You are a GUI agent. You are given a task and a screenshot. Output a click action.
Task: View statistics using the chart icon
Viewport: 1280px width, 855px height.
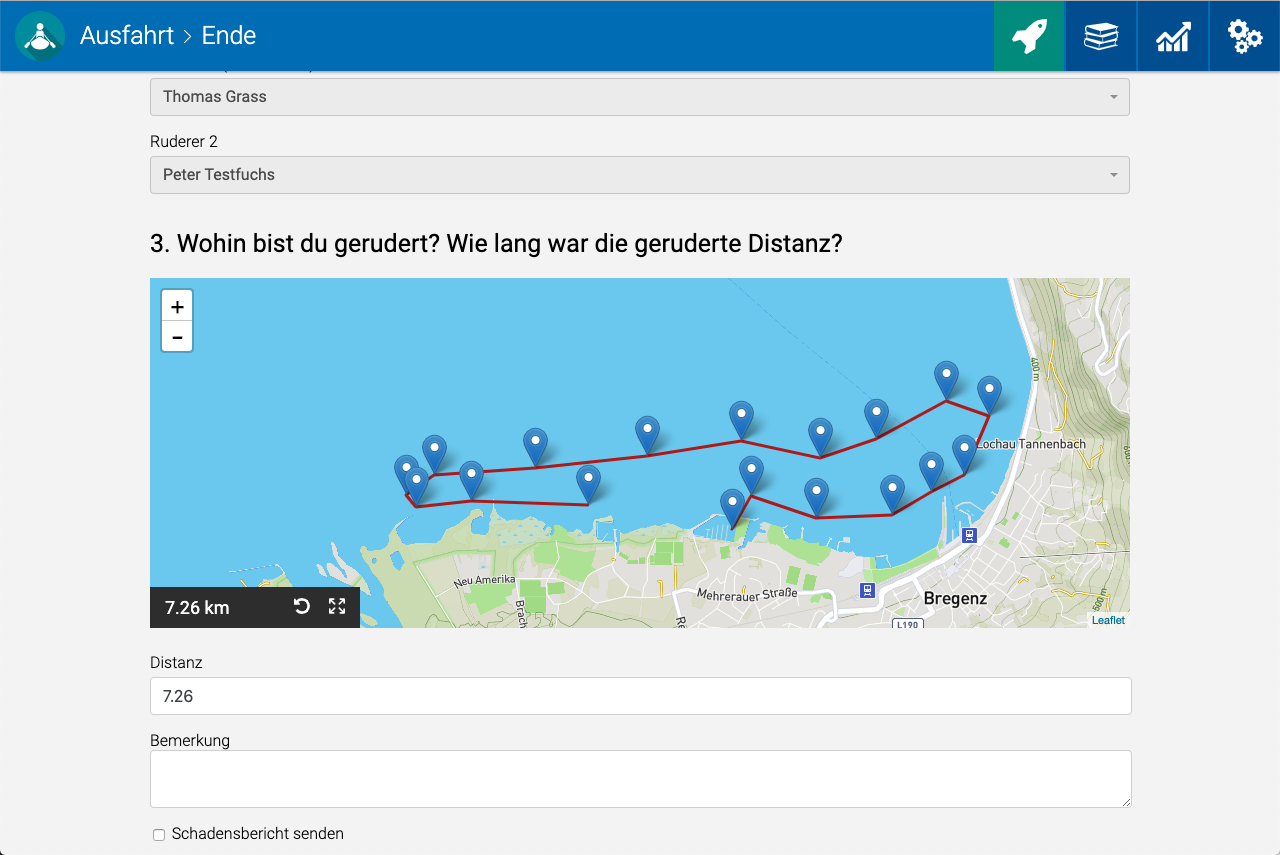pos(1173,35)
